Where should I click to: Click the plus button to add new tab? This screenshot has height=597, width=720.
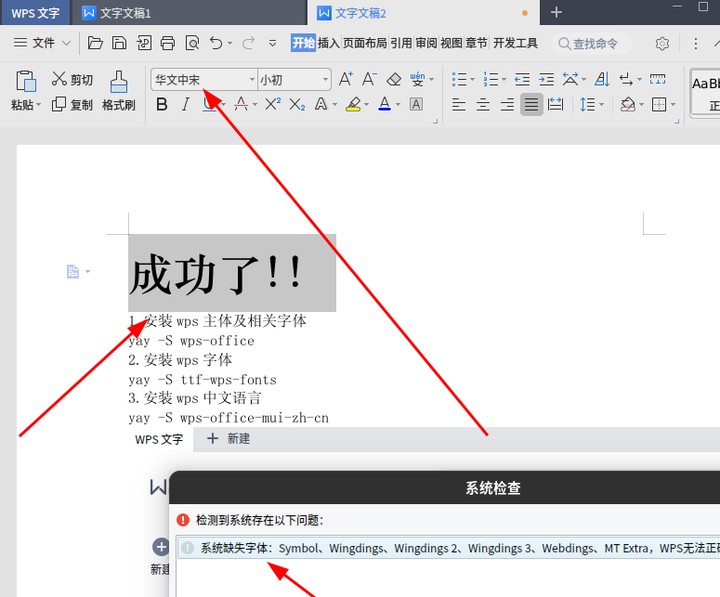556,12
